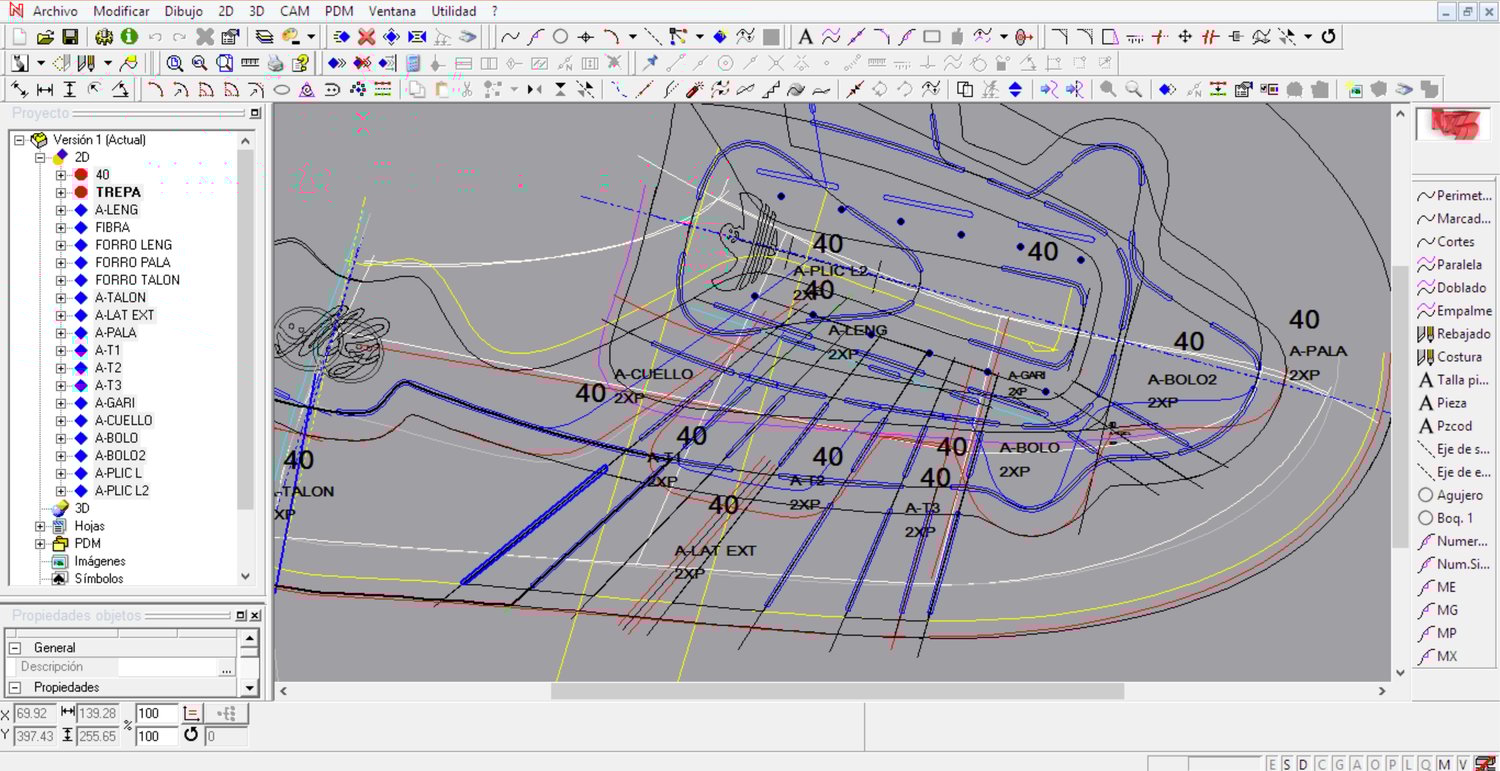Select the text 'A' tool
Viewport: 1500px width, 771px height.
click(x=805, y=37)
